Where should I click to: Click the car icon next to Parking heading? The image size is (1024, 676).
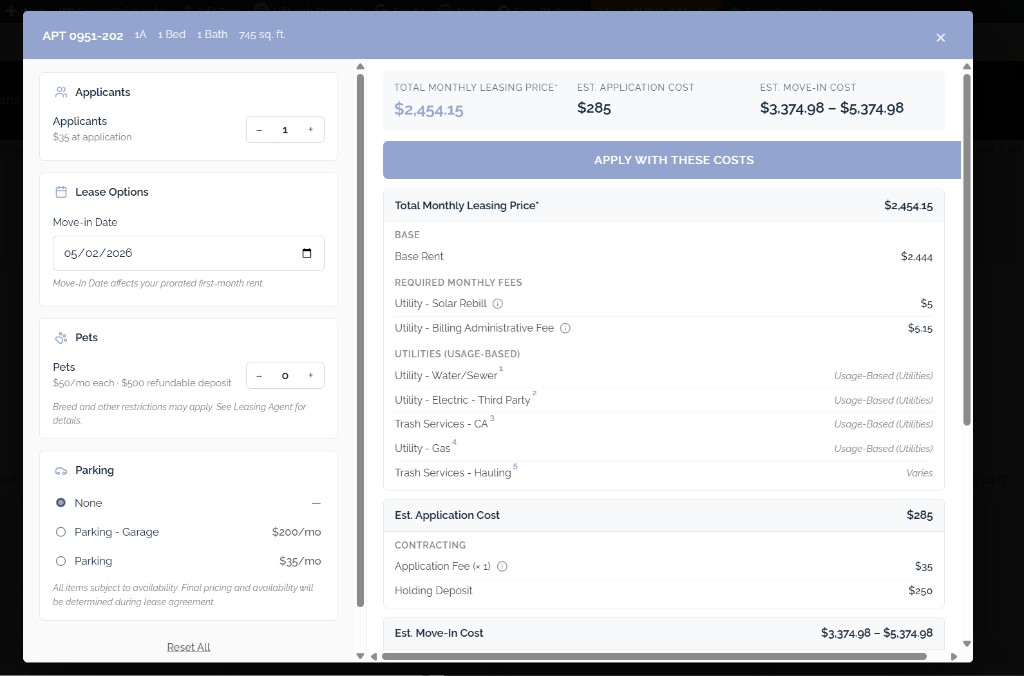click(x=60, y=470)
